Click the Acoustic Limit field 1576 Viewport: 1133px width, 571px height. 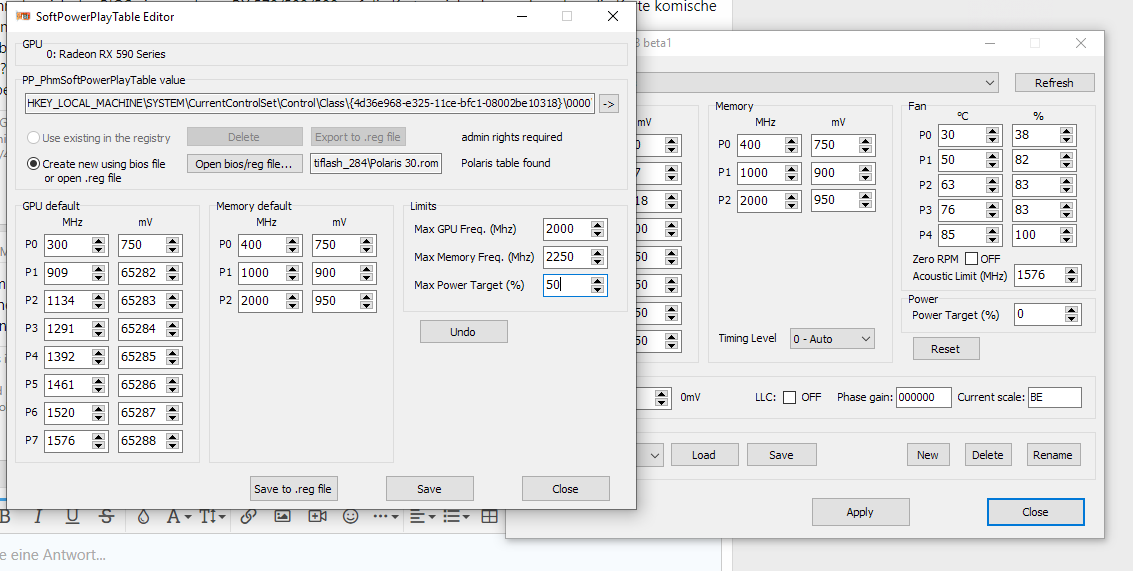point(1039,275)
